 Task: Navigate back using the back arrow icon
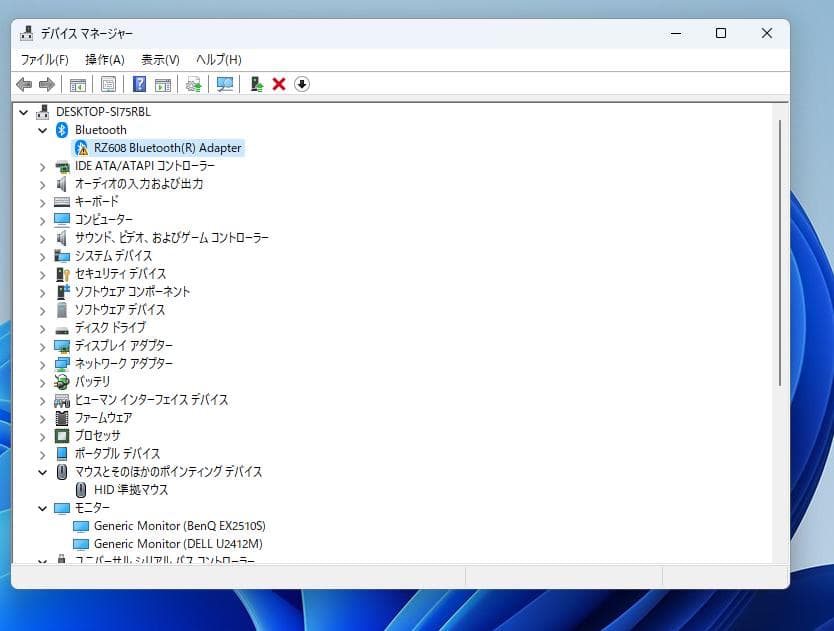pyautogui.click(x=23, y=84)
